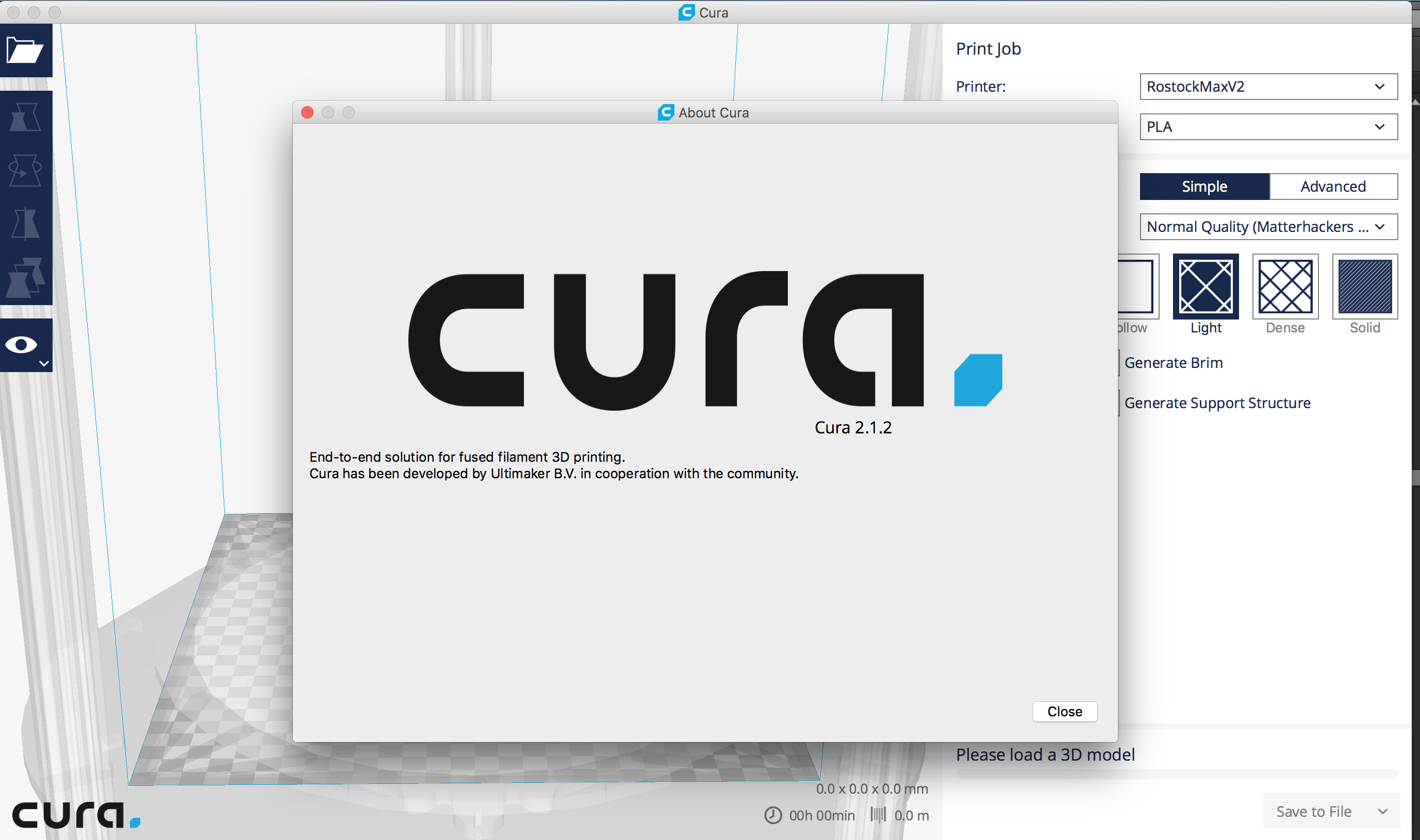
Task: Open the PLA material dropdown
Action: tap(1268, 127)
